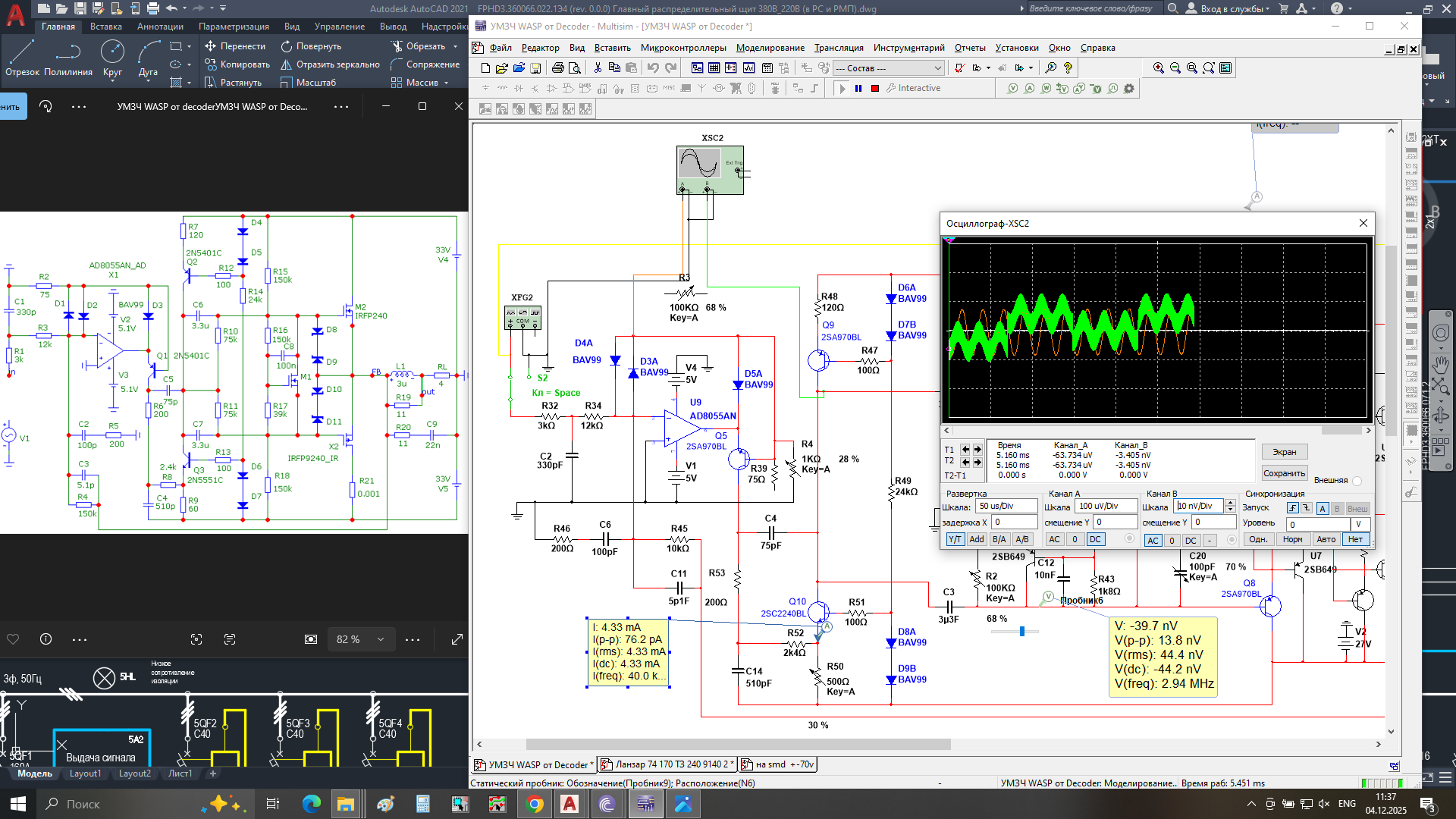1456x819 pixels.
Task: Switch Канал A coupling to AC
Action: click(1054, 539)
